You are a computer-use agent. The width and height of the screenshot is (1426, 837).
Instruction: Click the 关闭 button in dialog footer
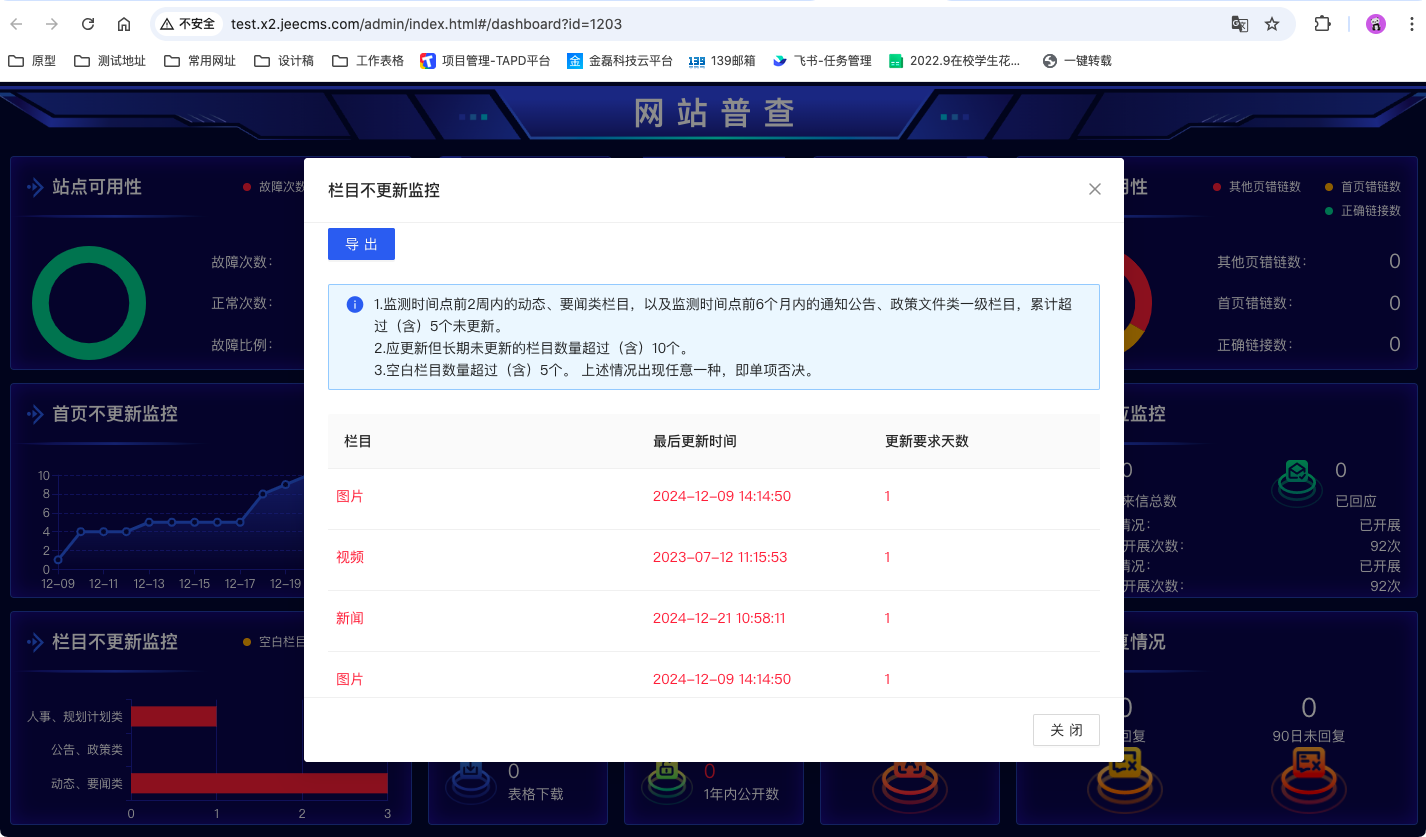pyautogui.click(x=1066, y=730)
